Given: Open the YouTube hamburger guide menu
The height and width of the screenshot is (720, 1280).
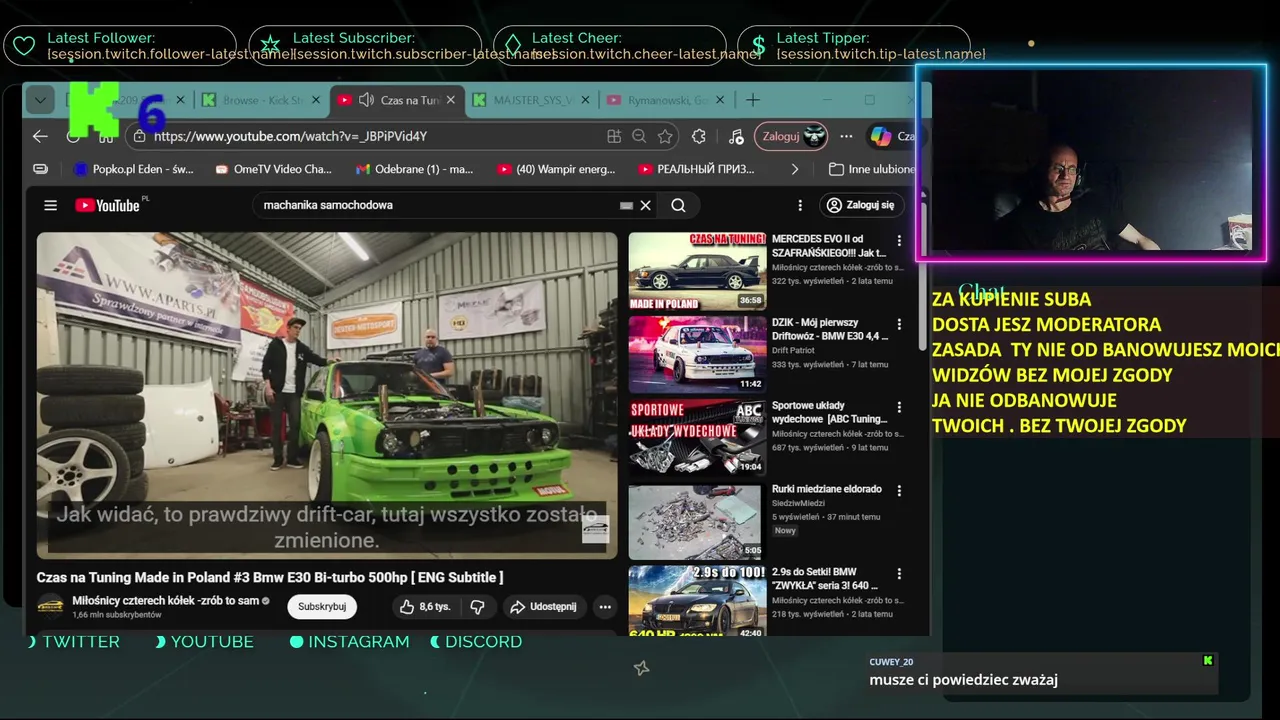Looking at the screenshot, I should tap(50, 205).
